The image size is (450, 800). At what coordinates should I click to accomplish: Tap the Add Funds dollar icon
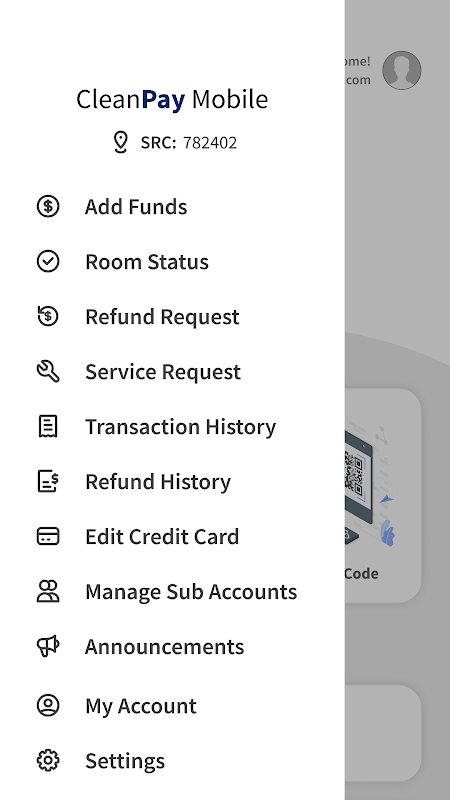(48, 207)
